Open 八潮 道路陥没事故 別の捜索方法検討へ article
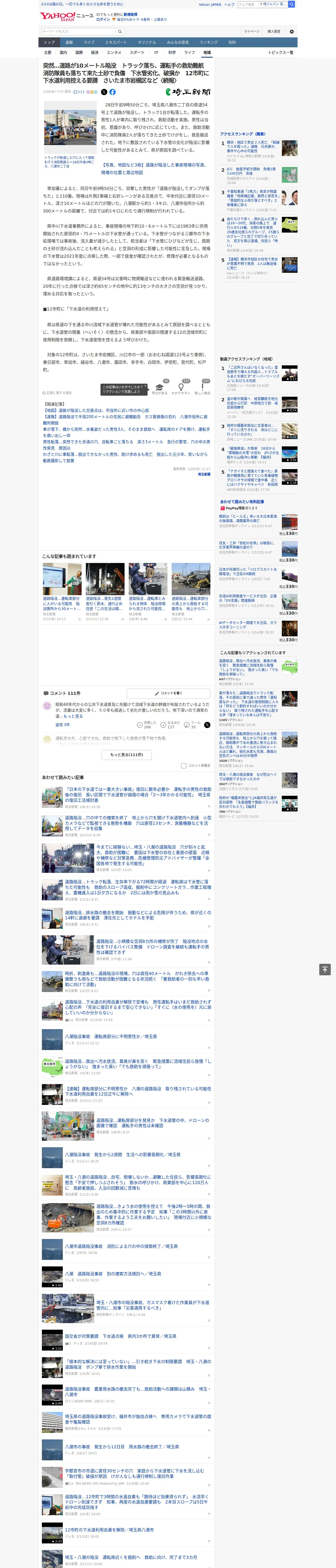This screenshot has width=336, height=1568. click(x=113, y=1273)
